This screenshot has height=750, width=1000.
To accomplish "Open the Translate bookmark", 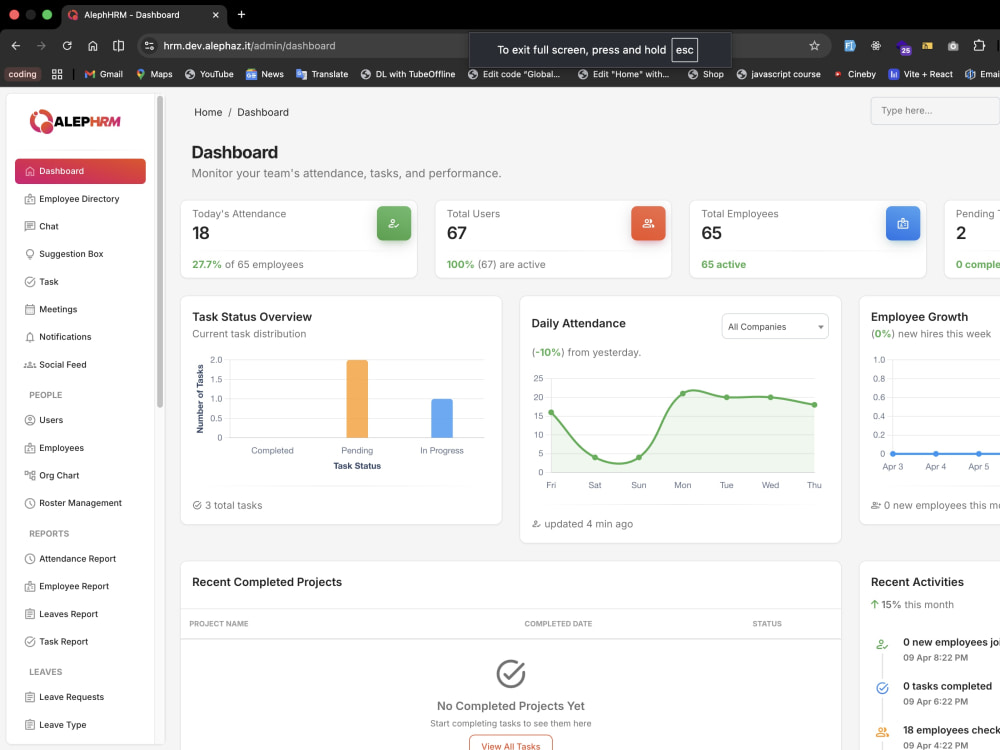I will click(322, 74).
